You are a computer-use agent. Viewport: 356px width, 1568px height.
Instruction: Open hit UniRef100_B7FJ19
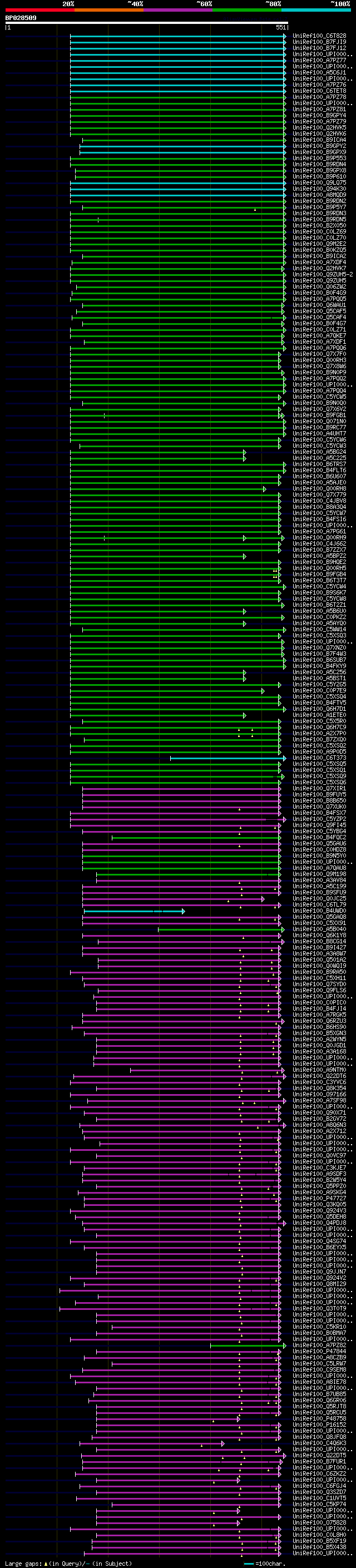(x=319, y=43)
